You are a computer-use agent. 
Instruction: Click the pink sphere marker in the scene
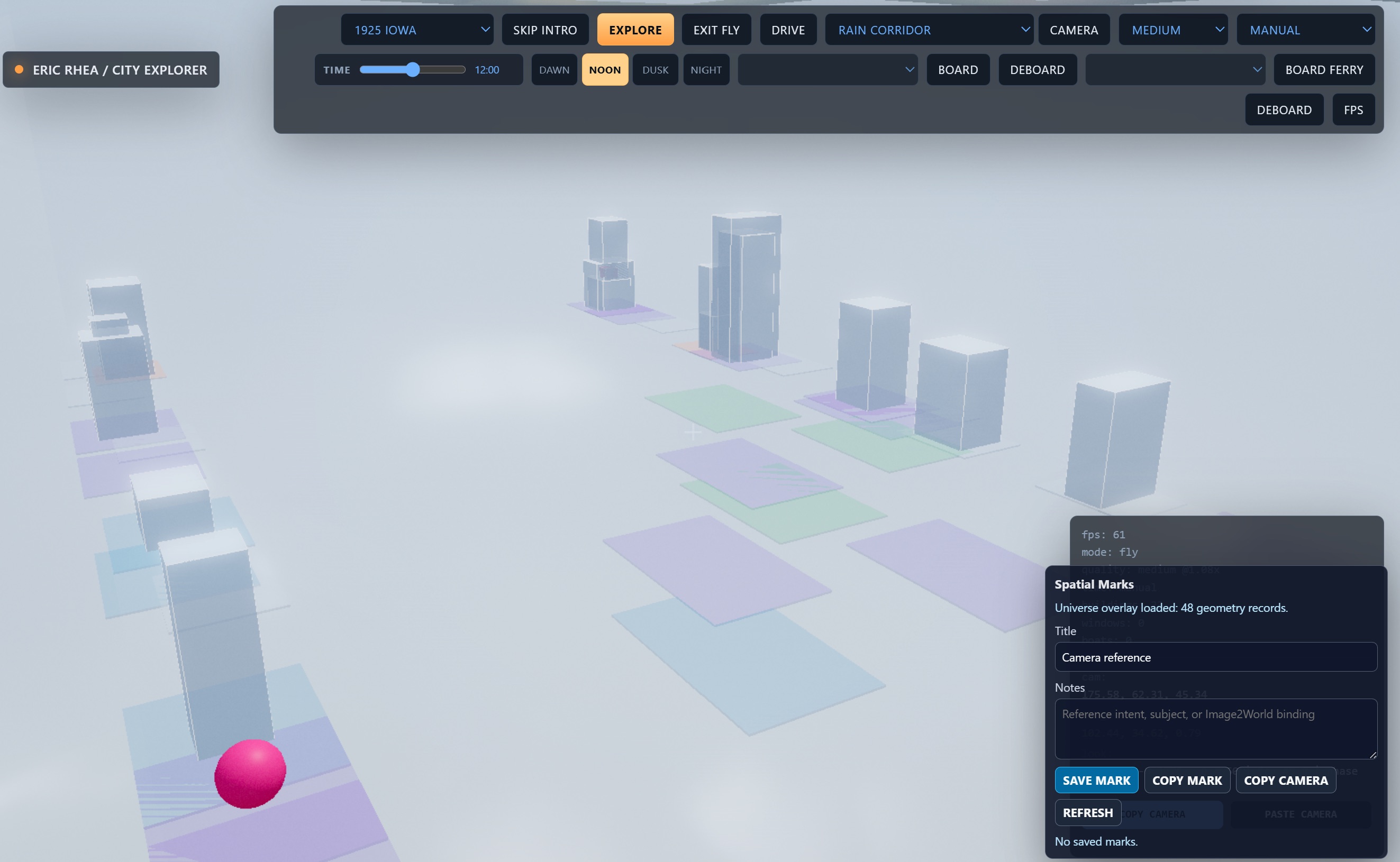click(250, 774)
